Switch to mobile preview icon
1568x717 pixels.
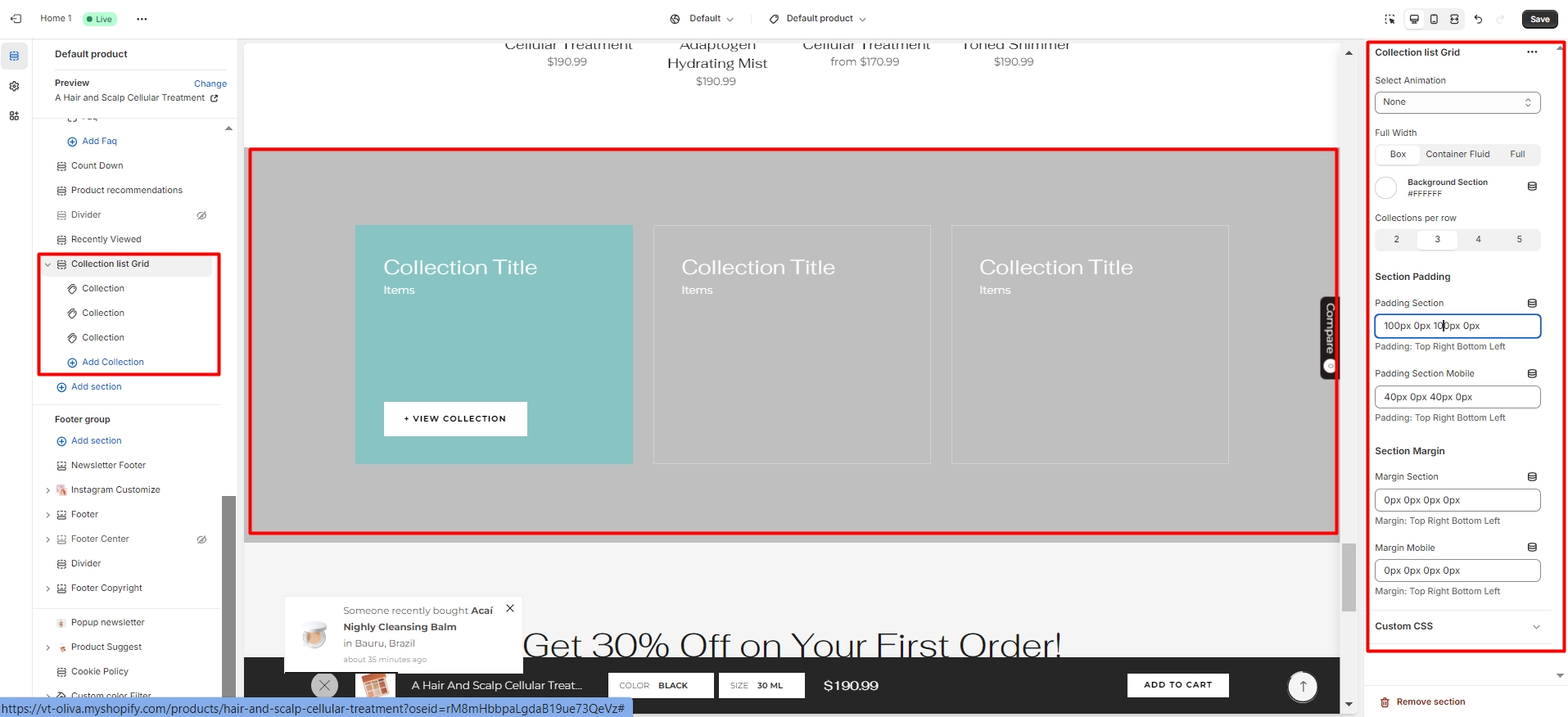[1434, 19]
